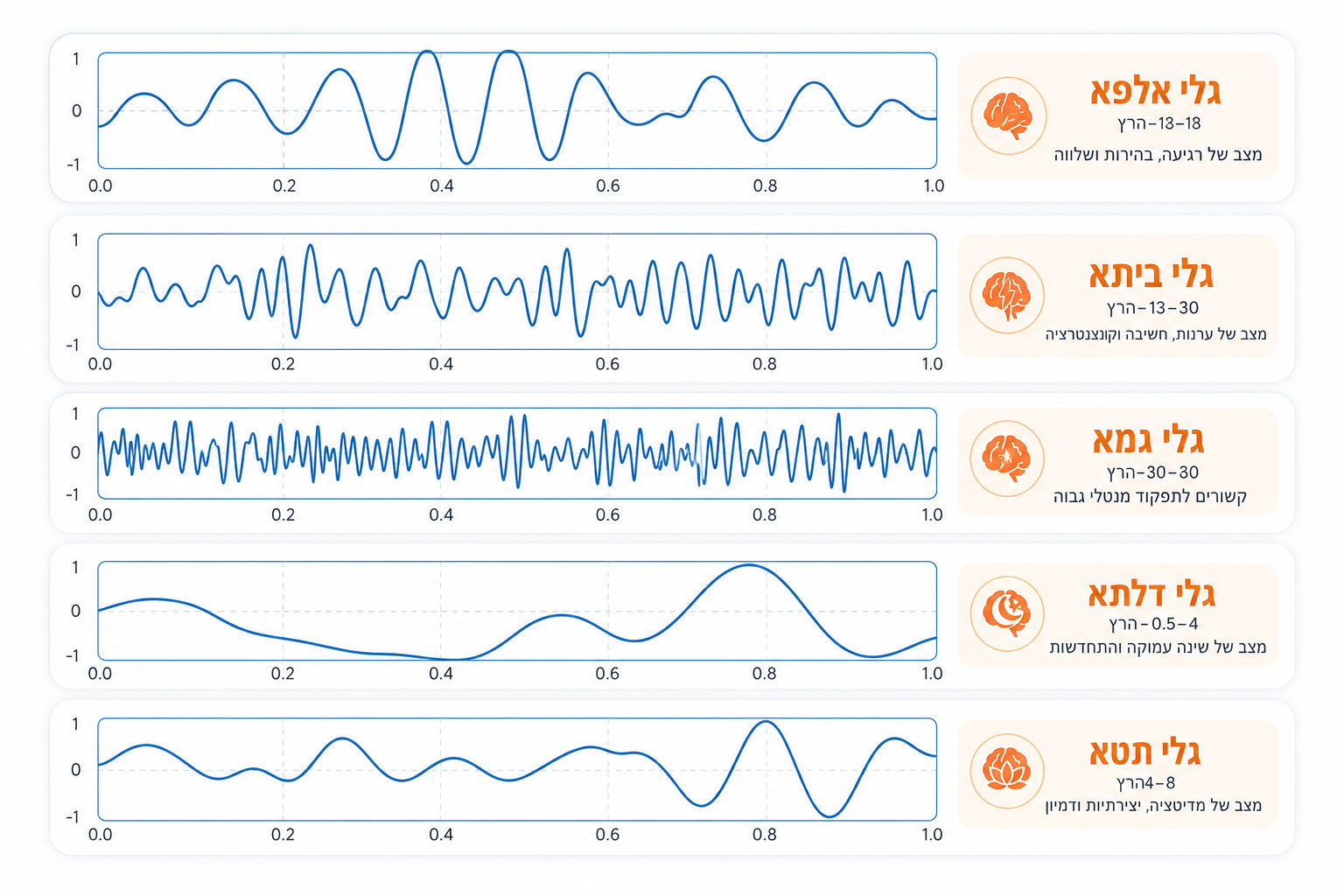Click the brain icon beside גלי אלפא

[1008, 116]
